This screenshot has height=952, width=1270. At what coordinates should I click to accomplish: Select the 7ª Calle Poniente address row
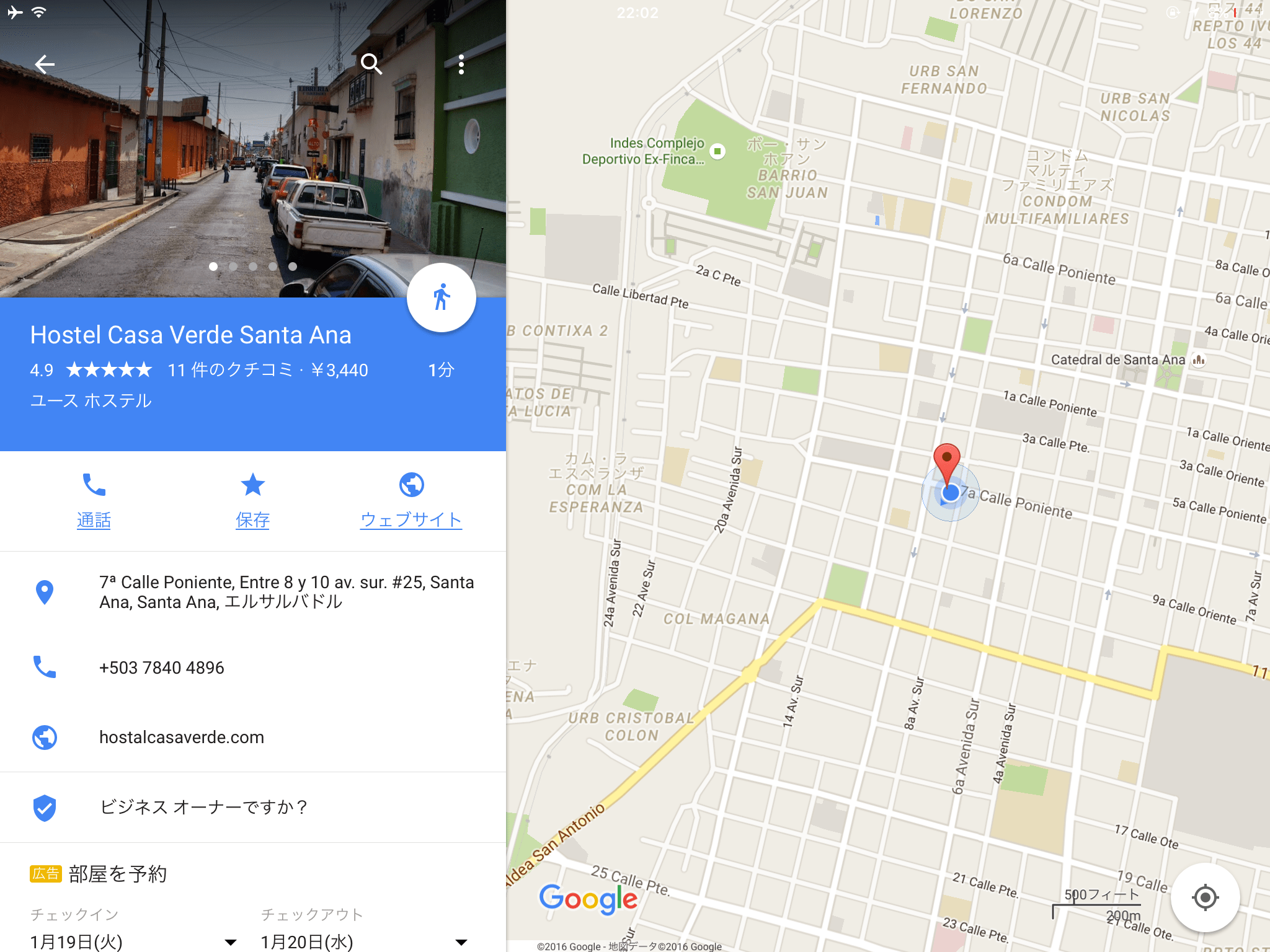click(253, 592)
